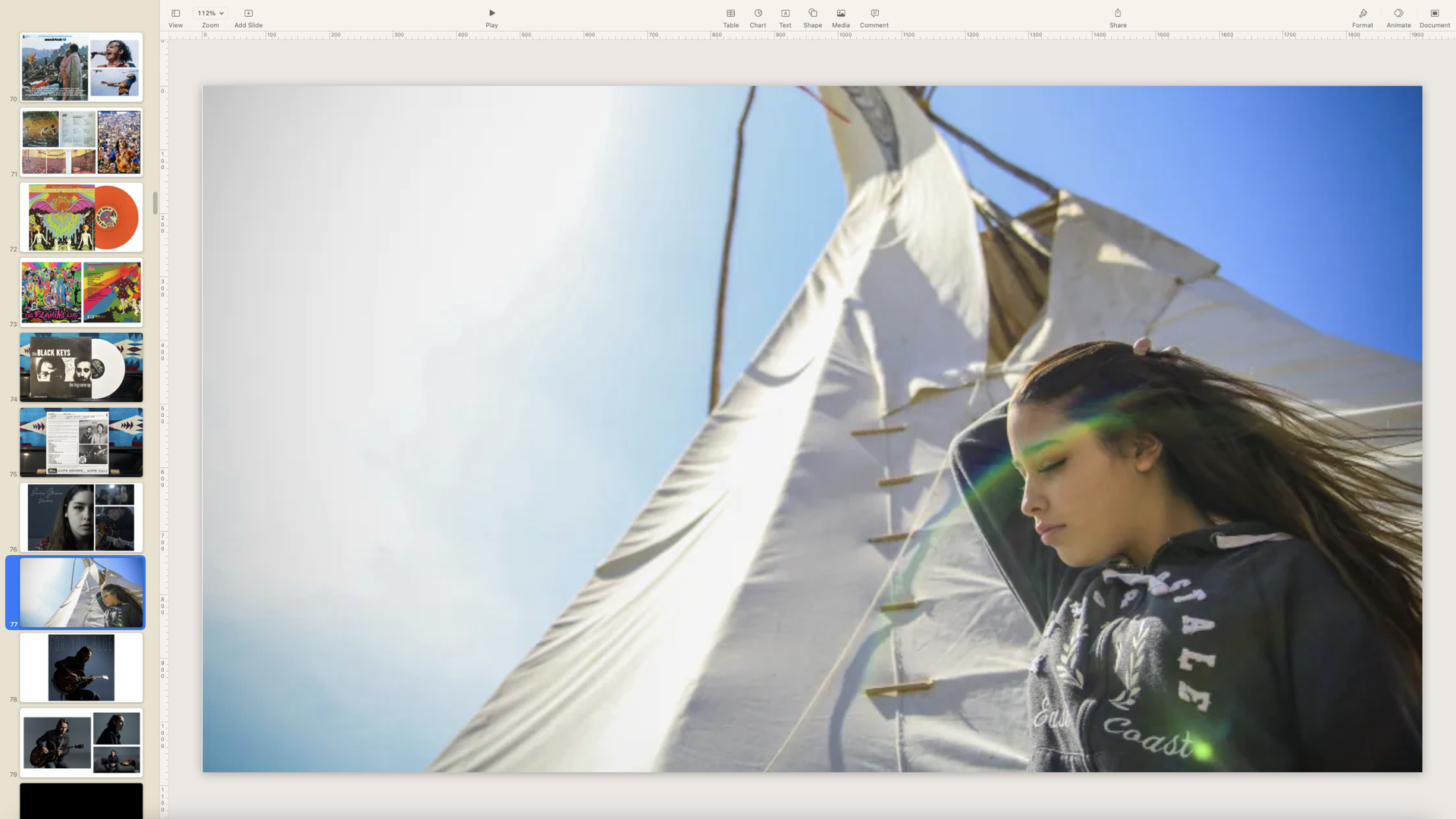Open the View sidebar options icon
This screenshot has width=1456, height=819.
coord(175,14)
